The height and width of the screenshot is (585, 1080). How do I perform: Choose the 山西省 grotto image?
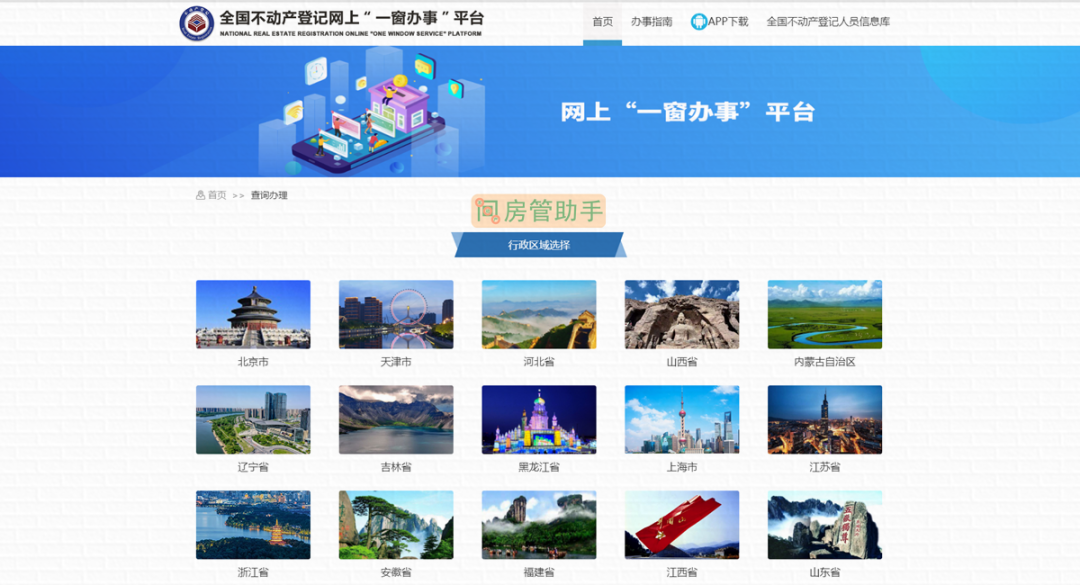[682, 314]
